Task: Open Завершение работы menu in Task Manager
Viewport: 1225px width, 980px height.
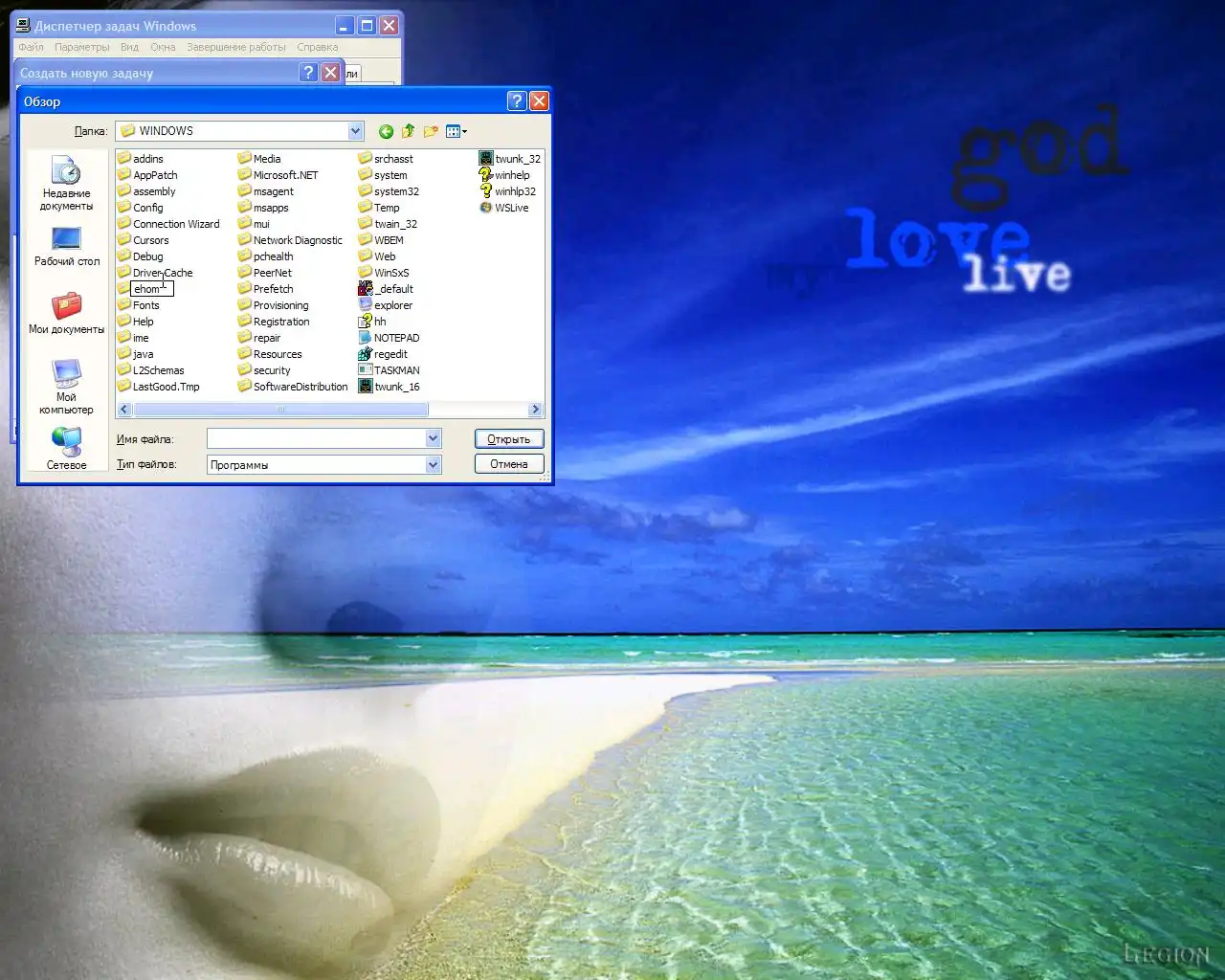Action: pos(236,47)
